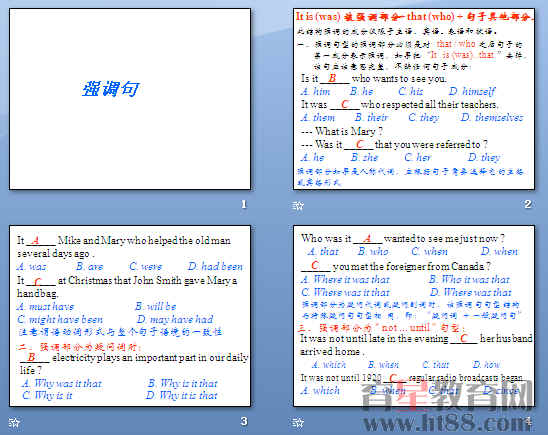Select slide 2 starting with 'It is (was)'
Image resolution: width=548 pixels, height=435 pixels.
[x=414, y=99]
